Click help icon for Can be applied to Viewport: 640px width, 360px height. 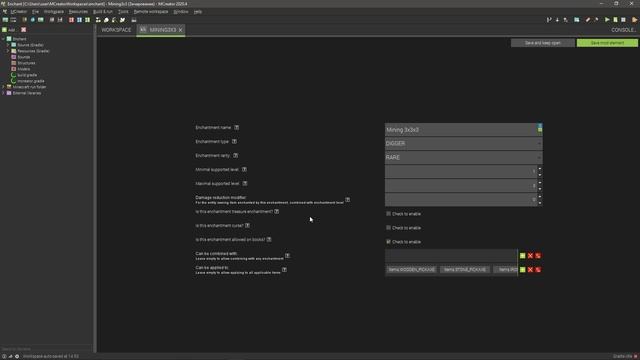tap(284, 270)
